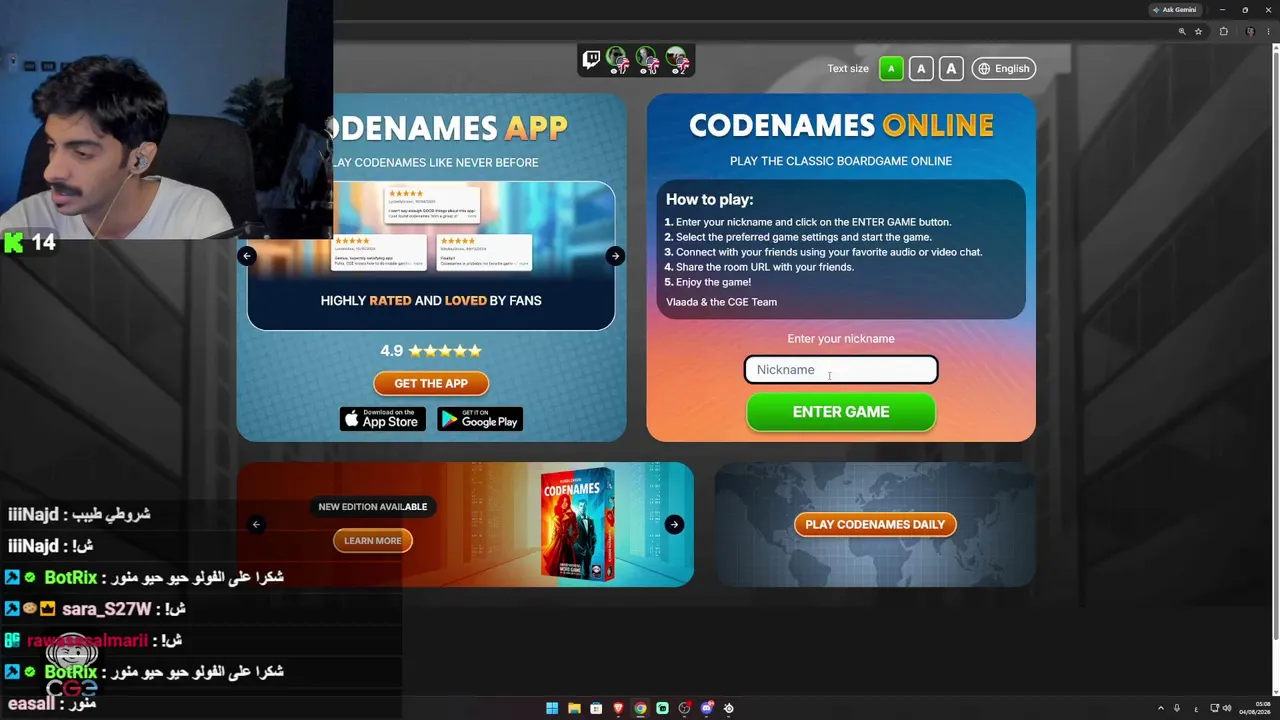Open the Windows Start menu
The width and height of the screenshot is (1280, 720).
point(552,708)
